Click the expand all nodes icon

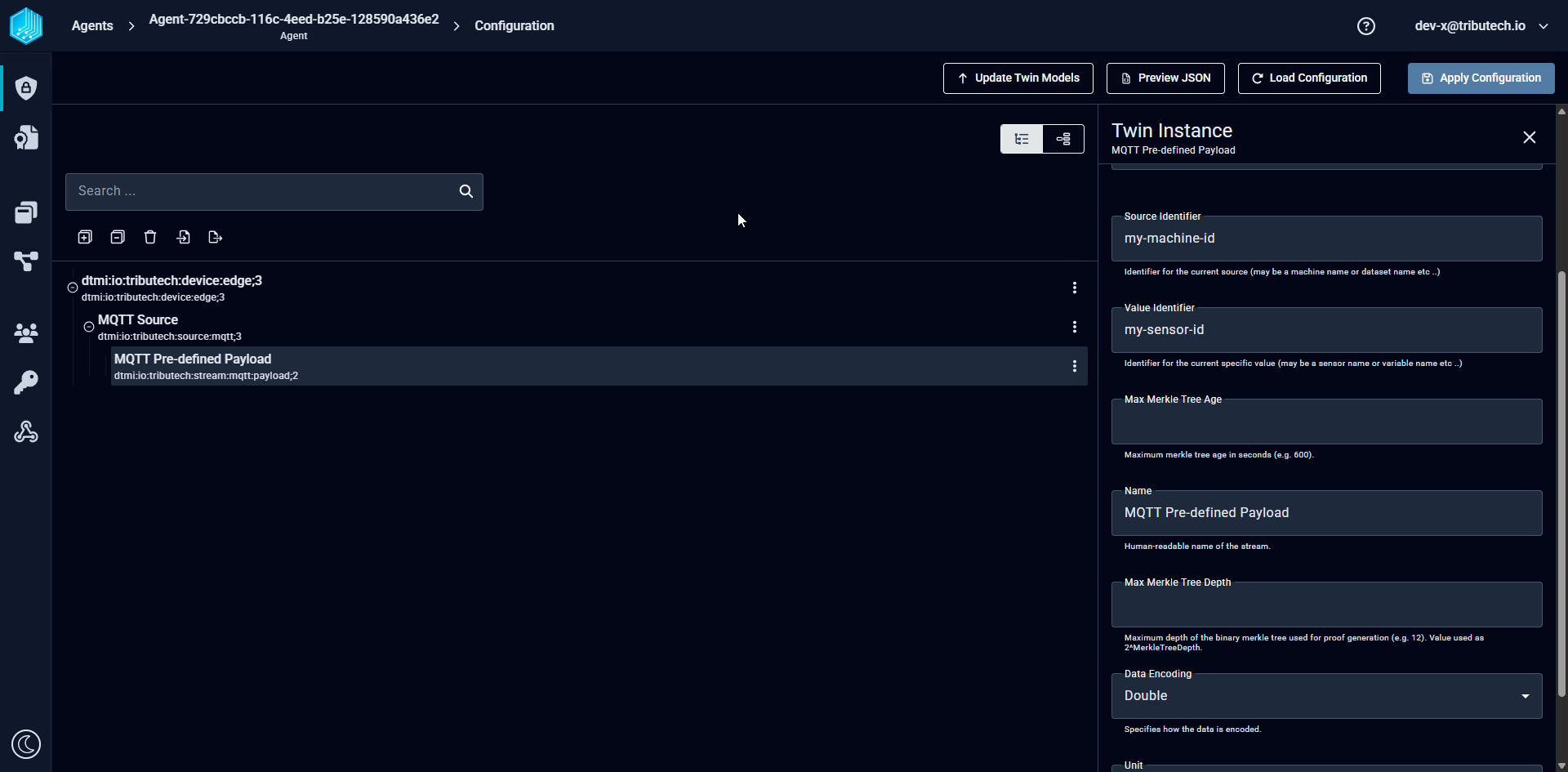pos(85,237)
